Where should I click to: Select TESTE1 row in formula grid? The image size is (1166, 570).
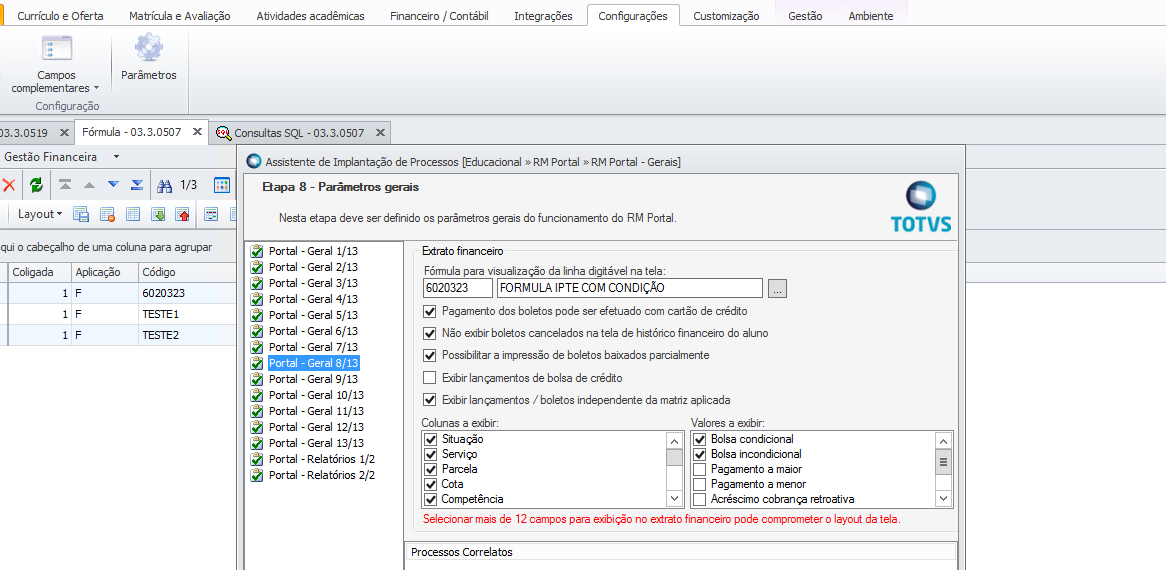click(119, 314)
